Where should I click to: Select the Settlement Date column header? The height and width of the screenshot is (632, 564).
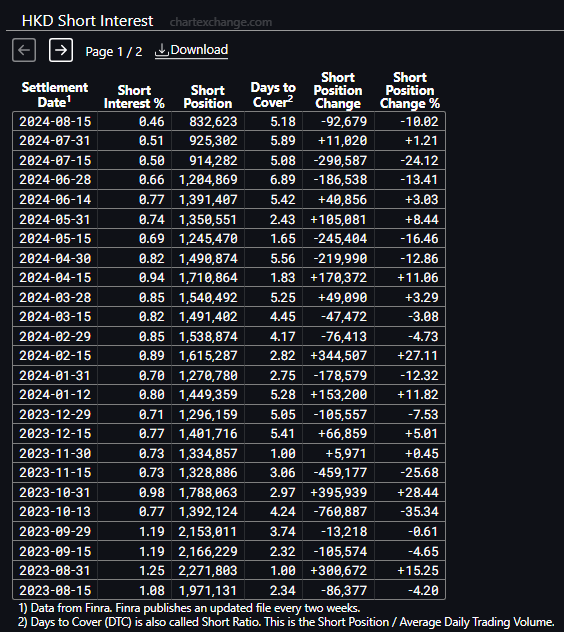coord(55,94)
